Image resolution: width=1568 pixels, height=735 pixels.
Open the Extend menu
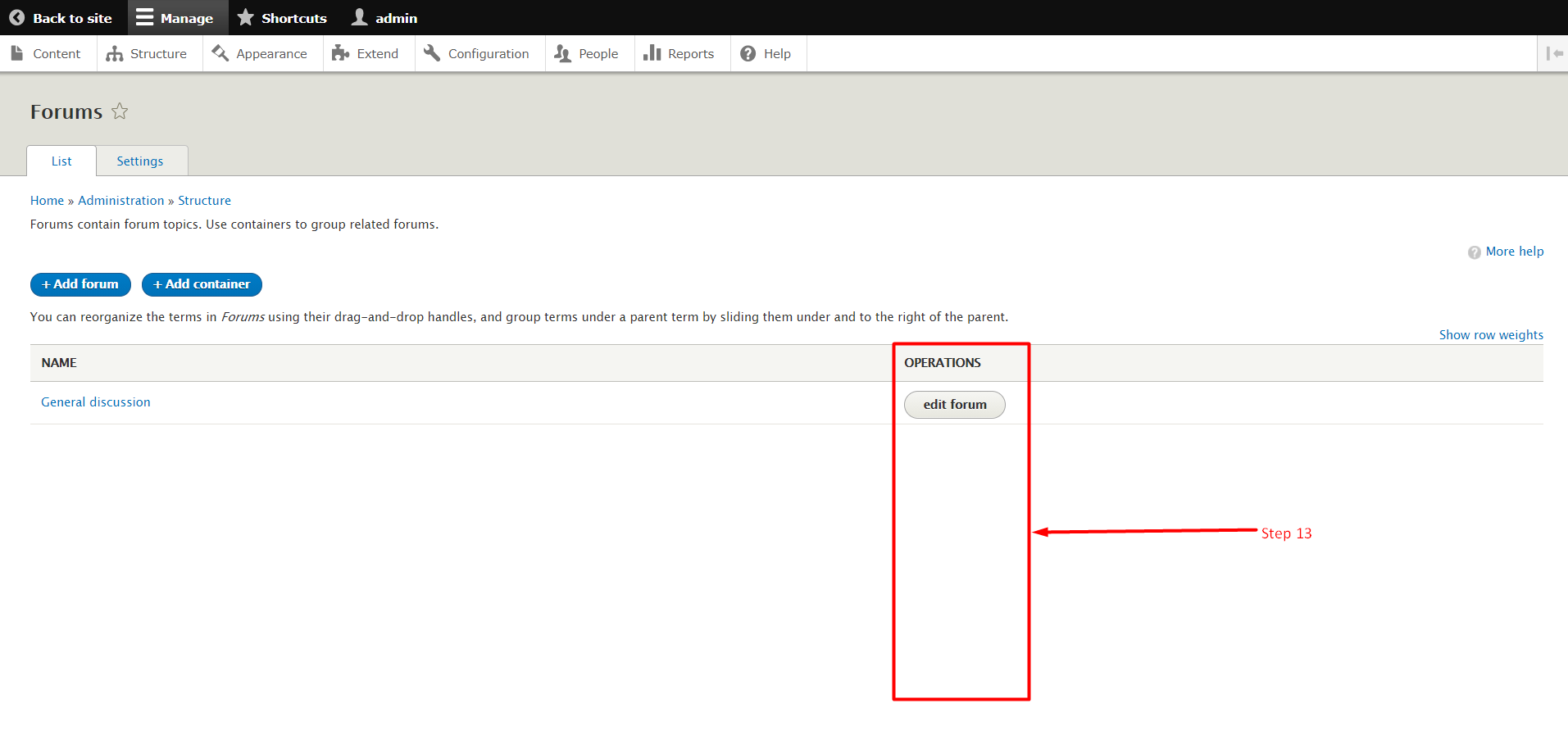click(366, 53)
